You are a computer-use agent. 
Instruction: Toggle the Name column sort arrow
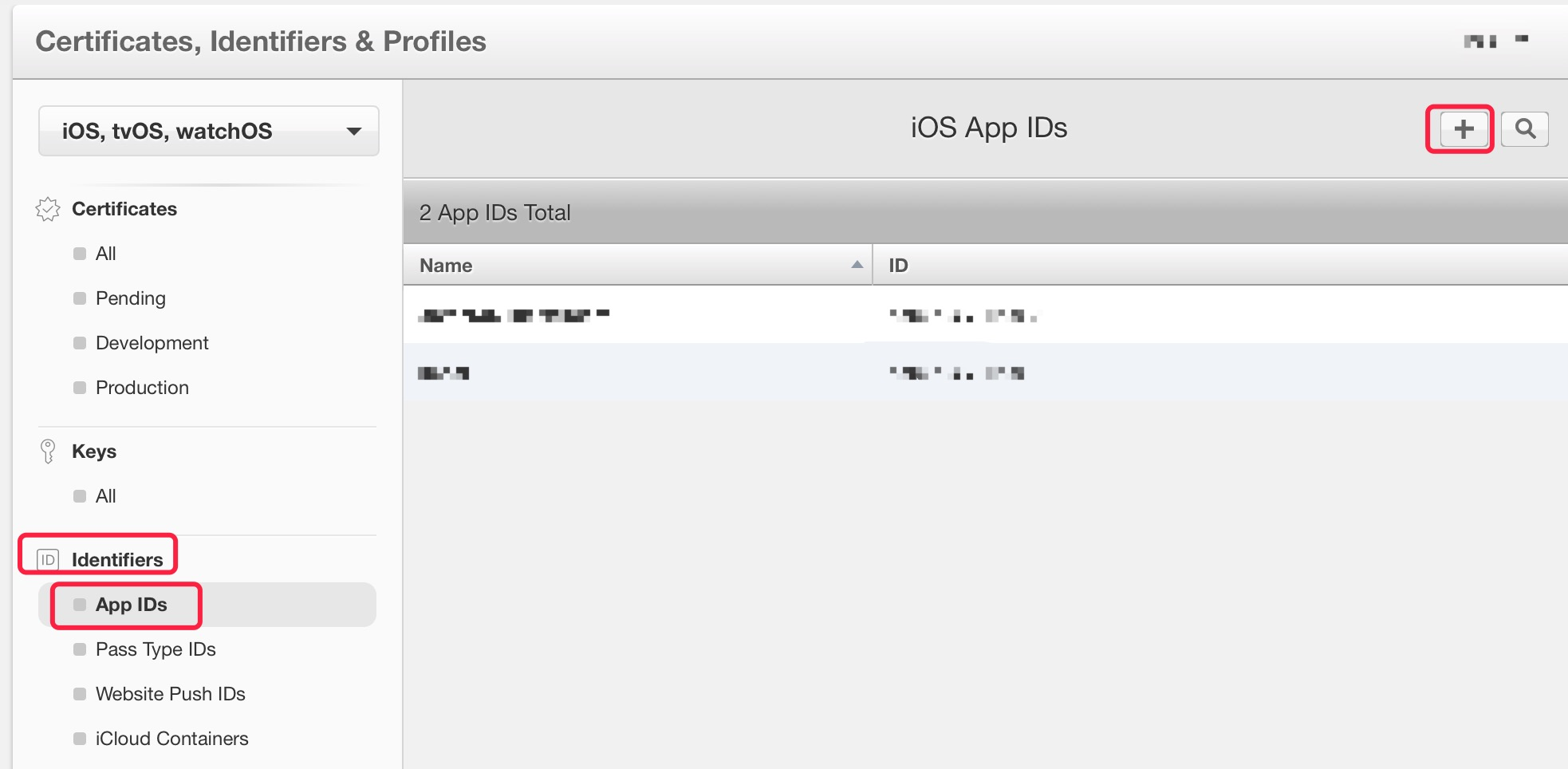[x=857, y=265]
